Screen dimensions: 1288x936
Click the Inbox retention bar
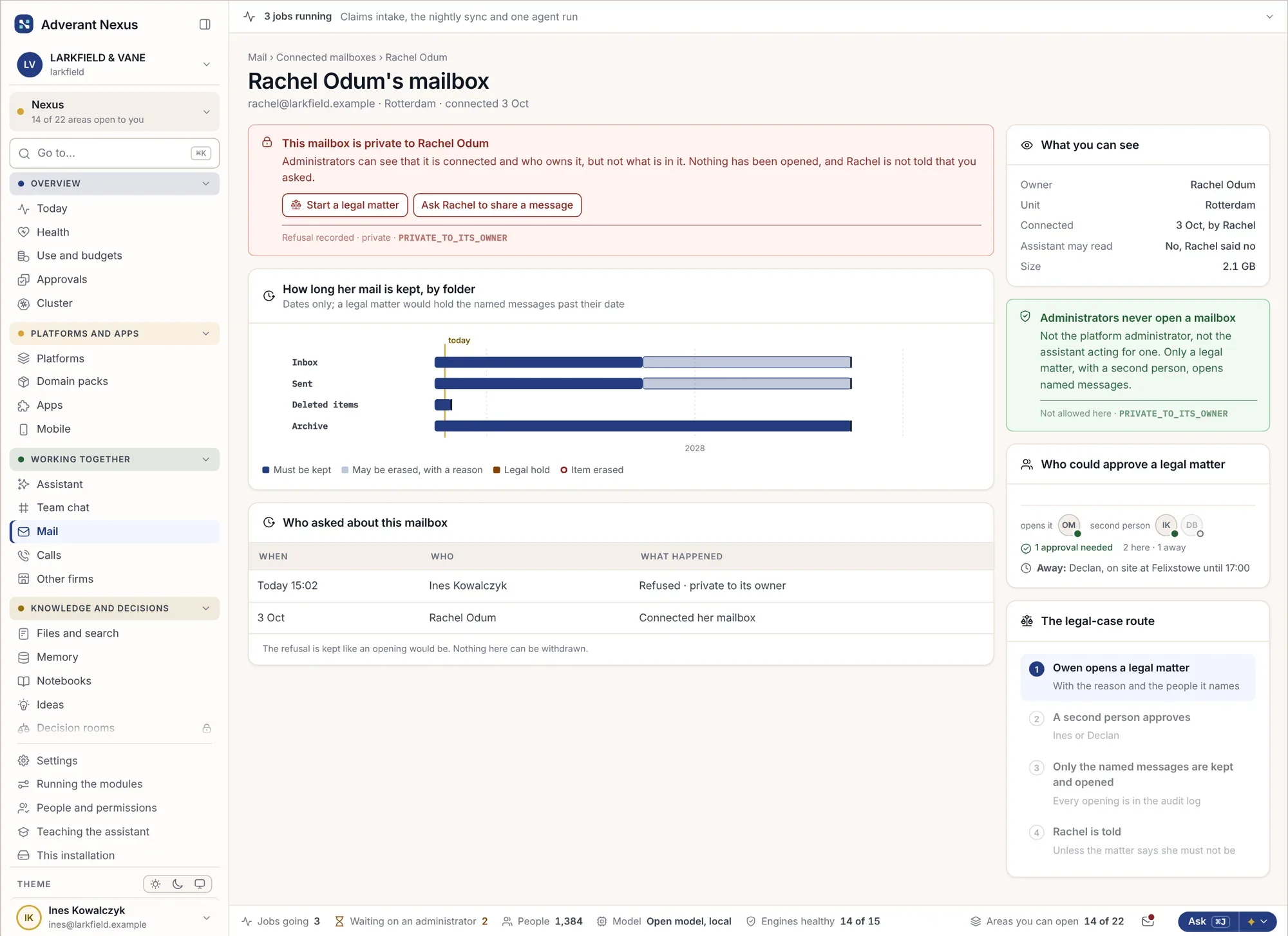(x=643, y=362)
